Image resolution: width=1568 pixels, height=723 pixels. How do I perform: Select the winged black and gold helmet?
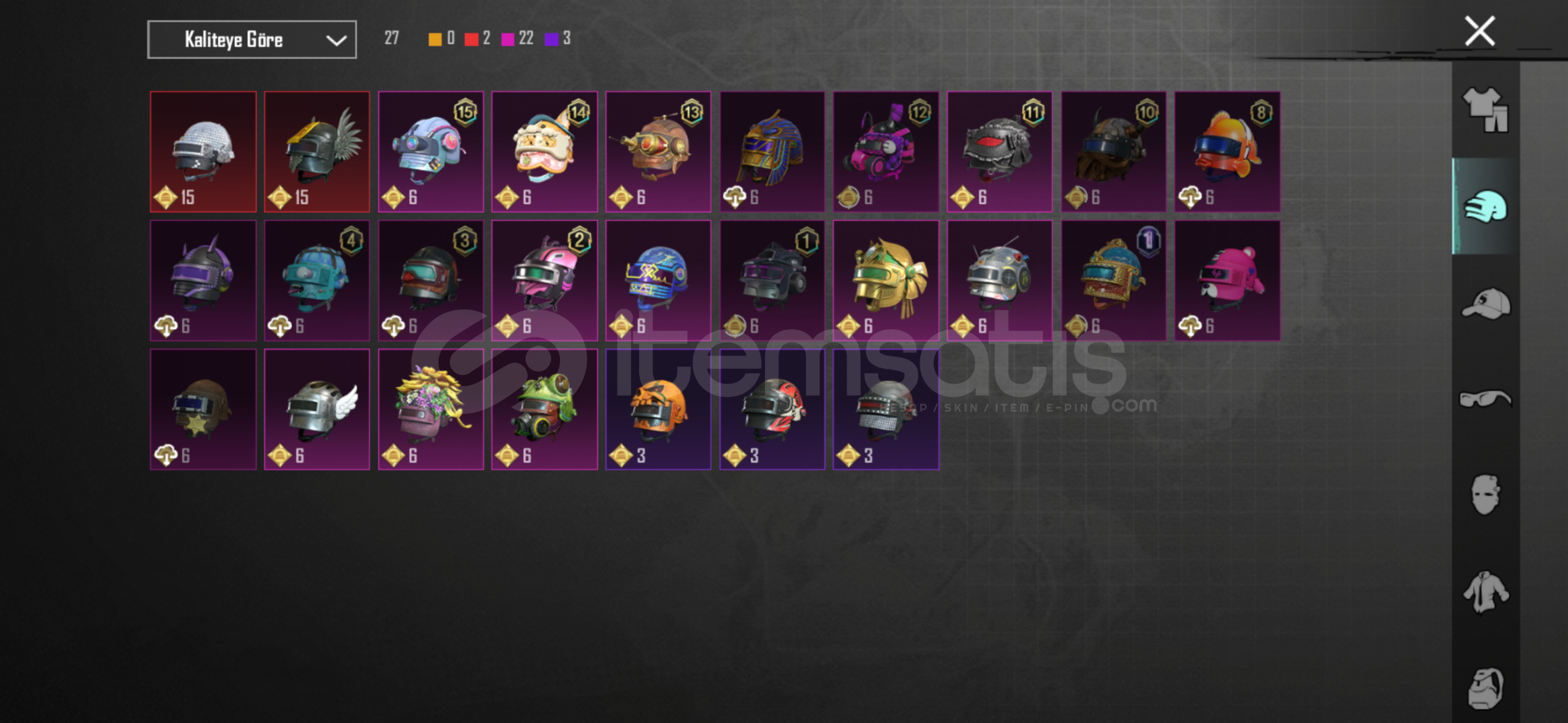(317, 152)
